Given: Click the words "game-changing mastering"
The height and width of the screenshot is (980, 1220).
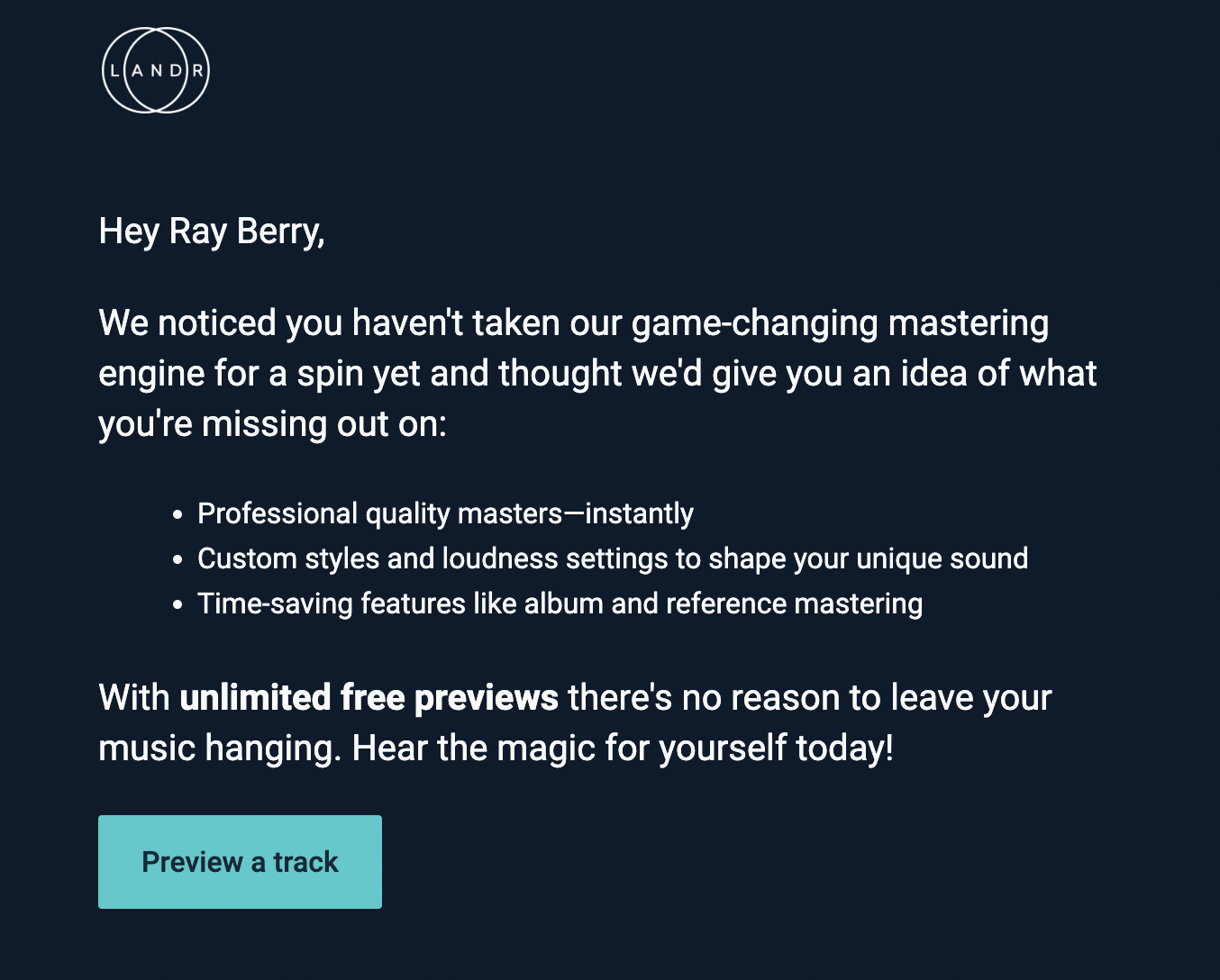Looking at the screenshot, I should [x=840, y=323].
